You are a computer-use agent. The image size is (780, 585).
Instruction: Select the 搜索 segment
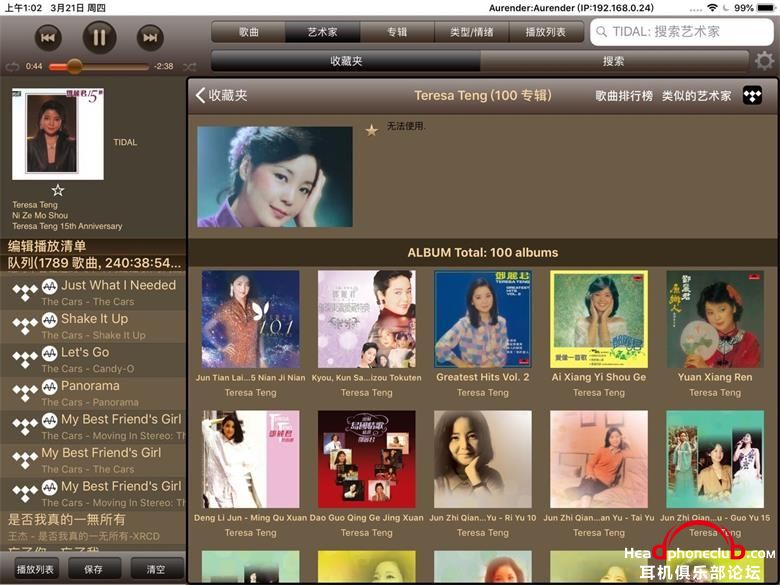pos(614,61)
